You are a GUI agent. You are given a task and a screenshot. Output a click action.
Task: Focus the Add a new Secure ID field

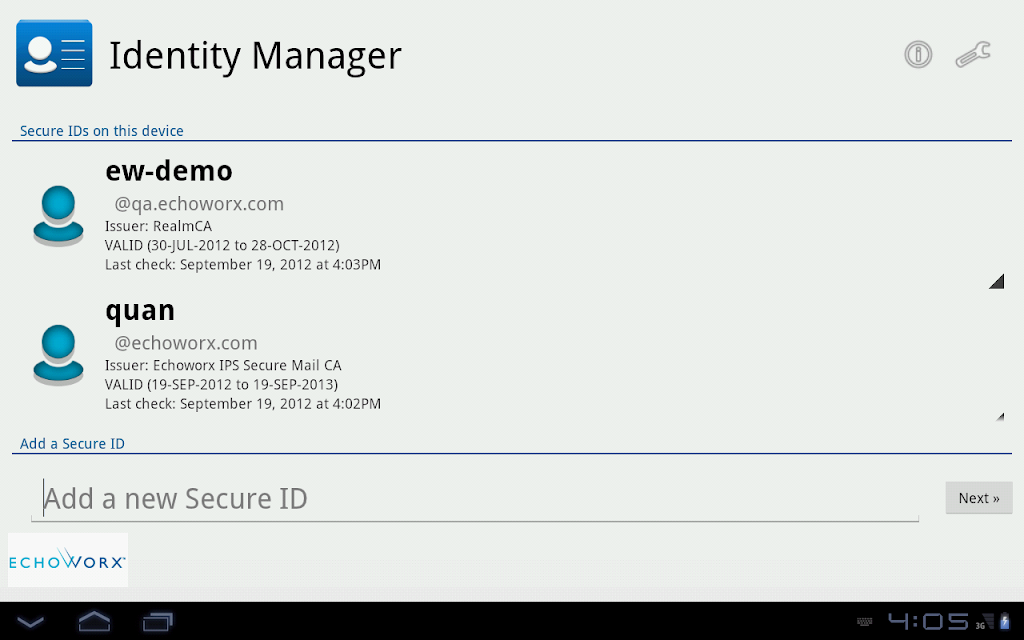[475, 500]
